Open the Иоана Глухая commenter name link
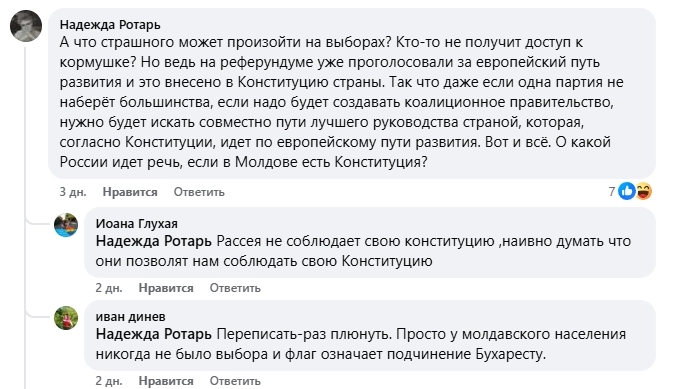 click(x=136, y=224)
